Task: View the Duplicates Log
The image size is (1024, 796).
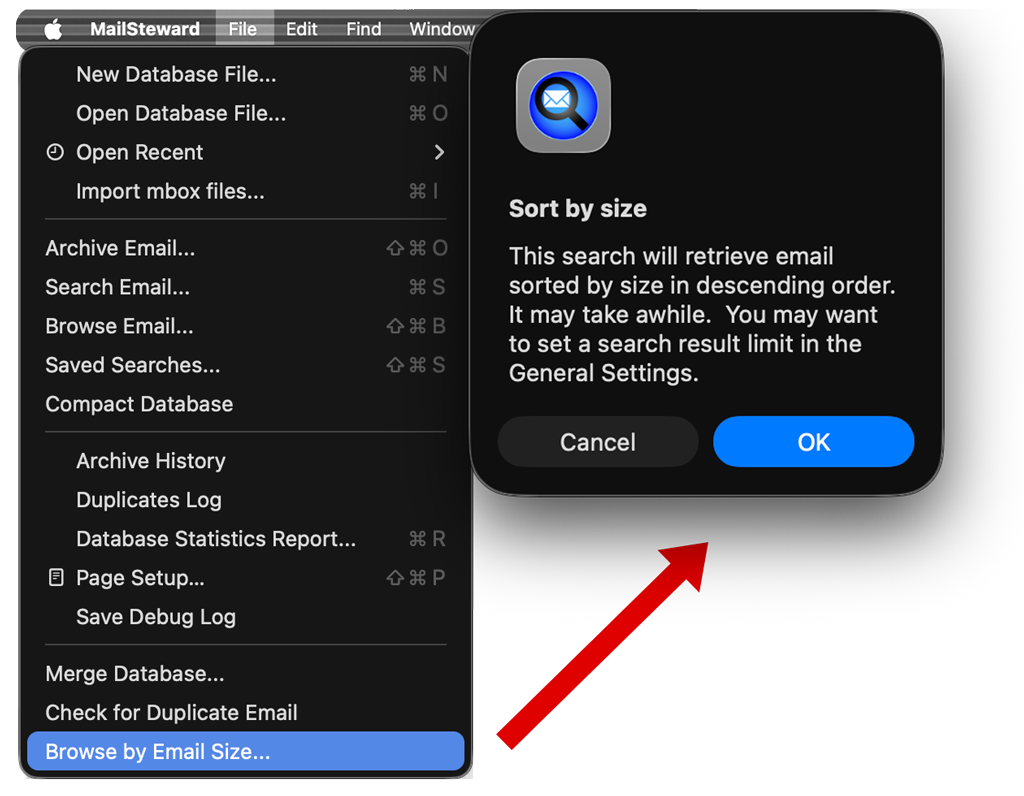Action: pyautogui.click(x=148, y=499)
